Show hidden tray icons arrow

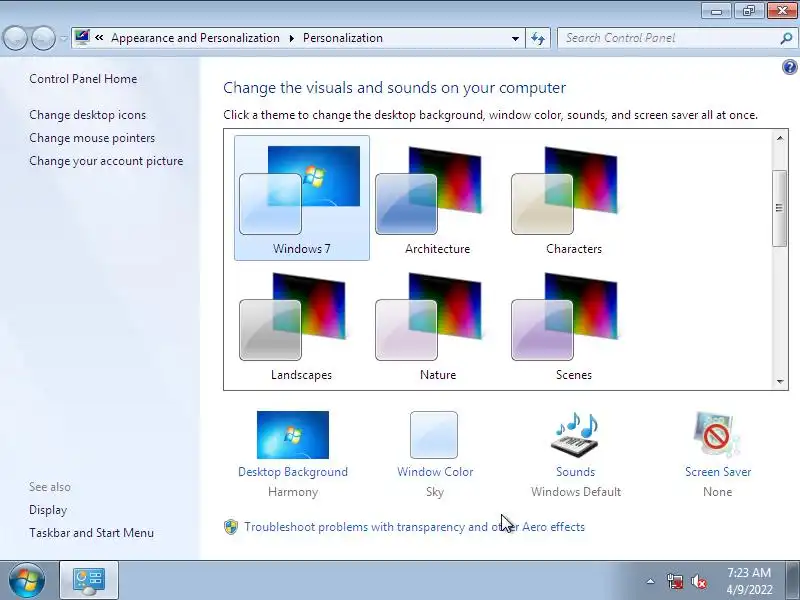coord(651,581)
